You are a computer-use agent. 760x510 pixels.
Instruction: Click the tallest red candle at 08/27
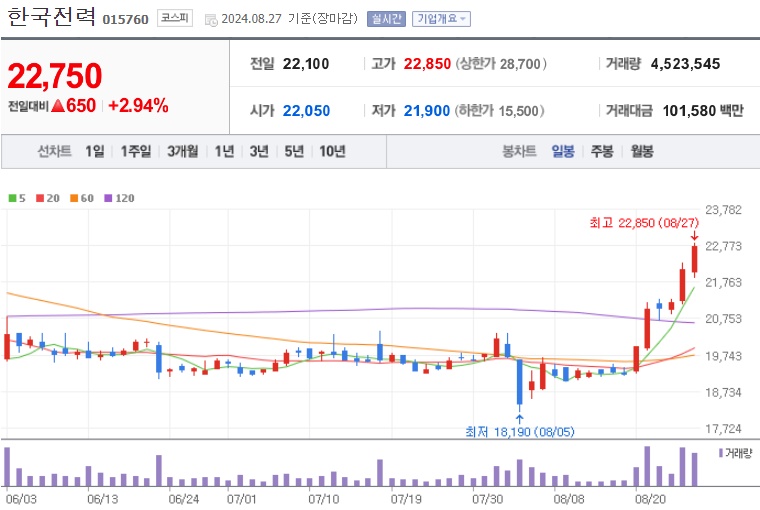pyautogui.click(x=694, y=260)
